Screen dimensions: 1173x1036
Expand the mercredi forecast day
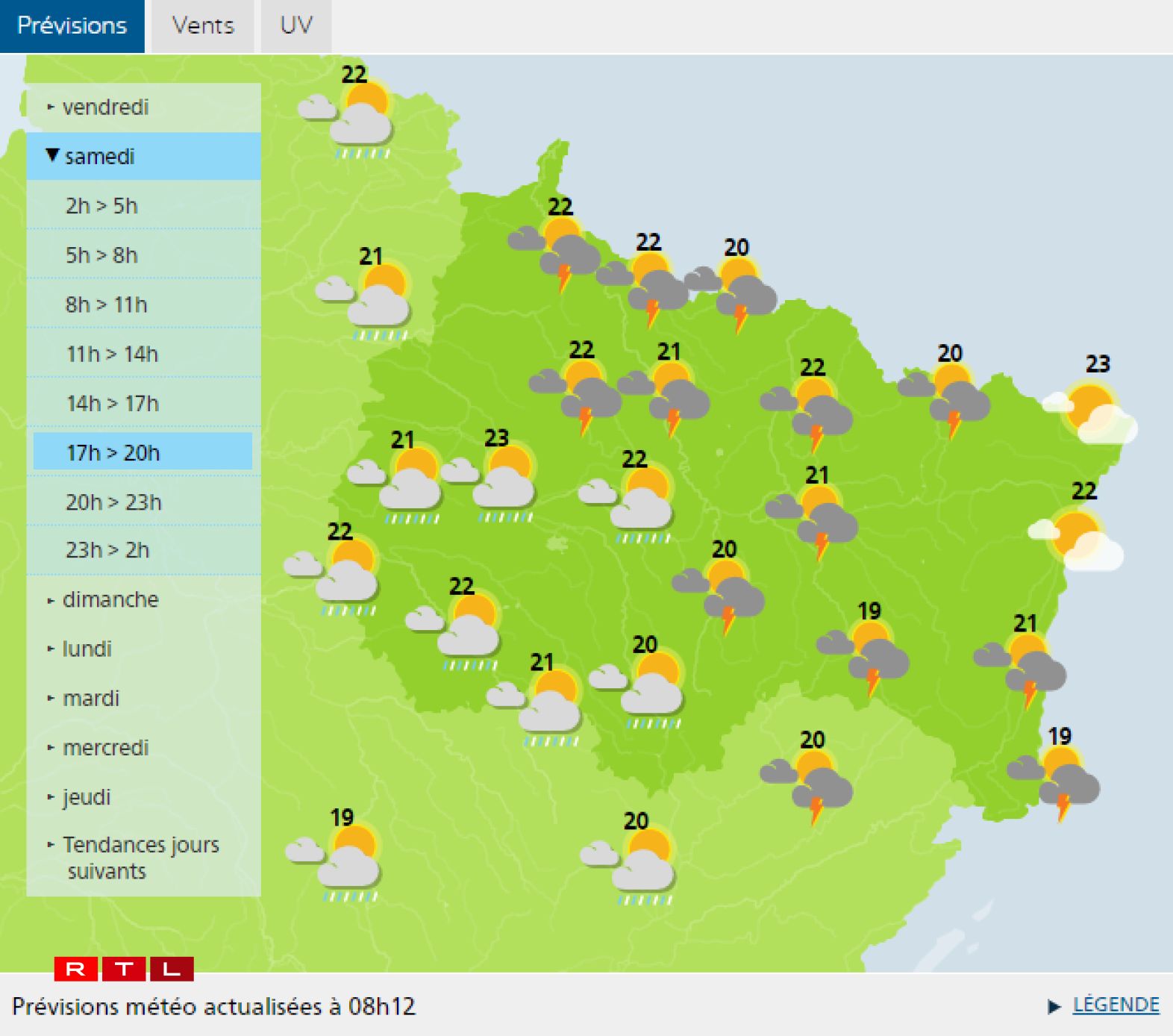[105, 747]
